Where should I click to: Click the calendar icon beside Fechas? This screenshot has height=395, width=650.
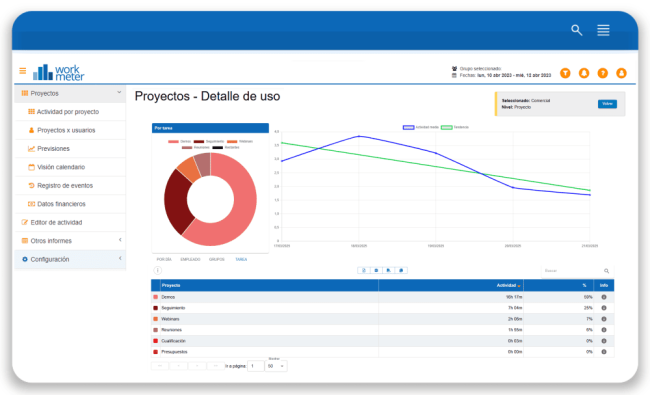tap(454, 75)
